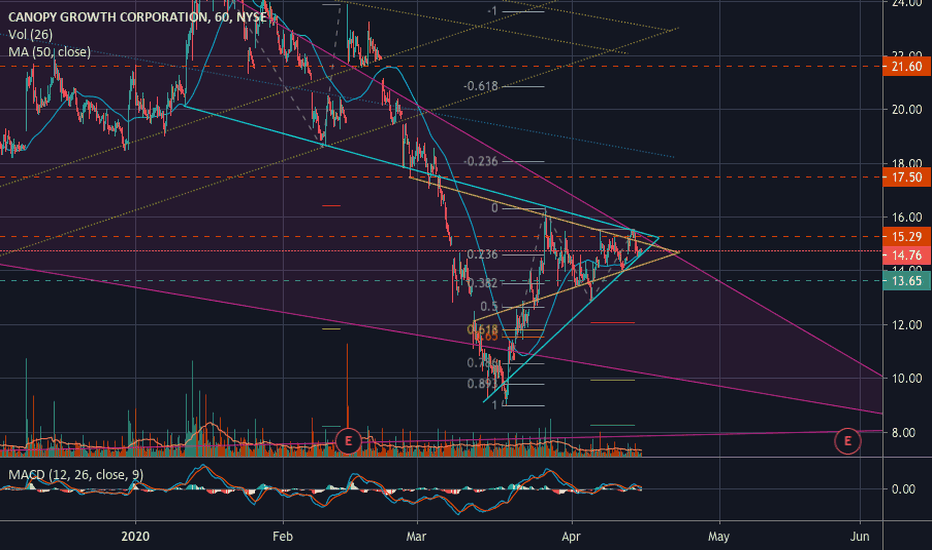This screenshot has width=932, height=550.
Task: Click the 0.382 Fibonacci level label
Action: (483, 283)
